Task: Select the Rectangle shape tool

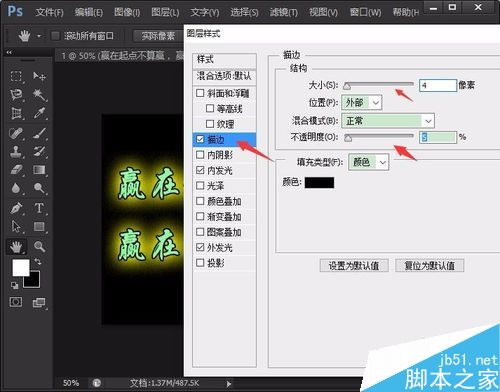Action: coord(39,227)
